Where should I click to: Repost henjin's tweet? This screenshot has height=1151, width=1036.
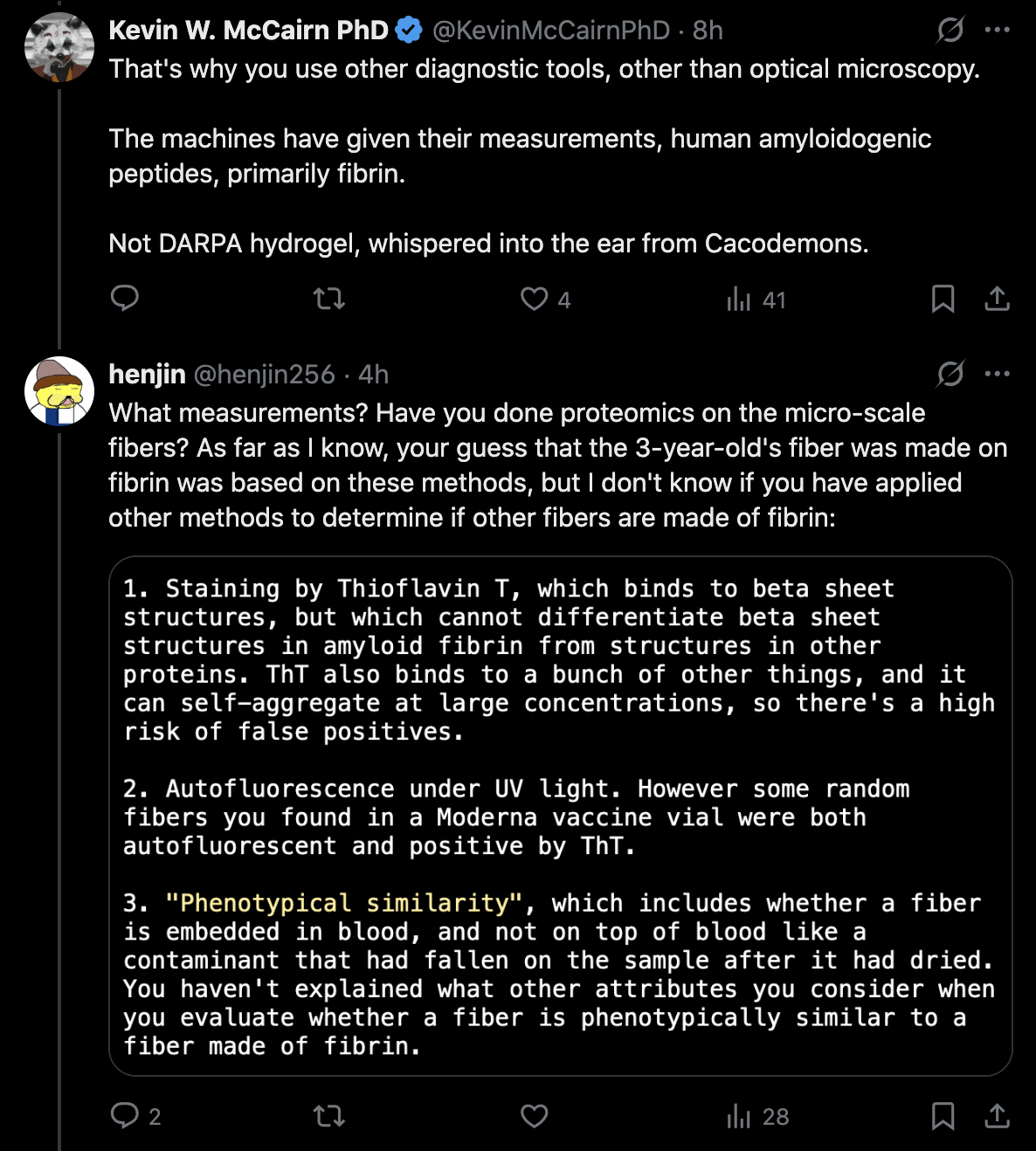[328, 1116]
